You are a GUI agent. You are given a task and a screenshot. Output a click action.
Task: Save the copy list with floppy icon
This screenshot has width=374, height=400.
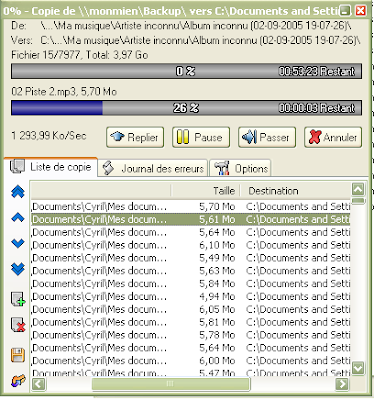tap(18, 355)
